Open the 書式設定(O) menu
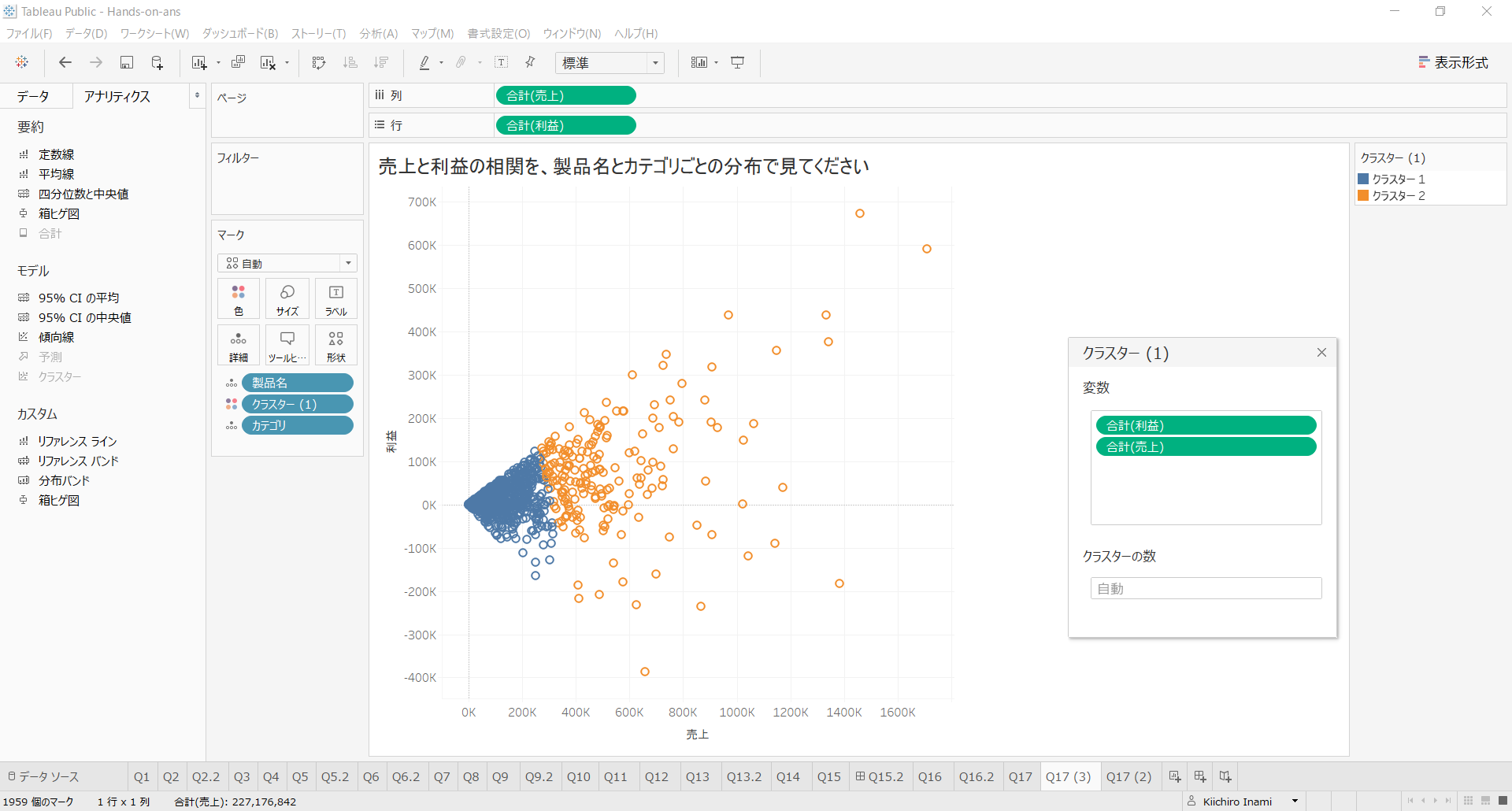This screenshot has height=811, width=1512. (498, 33)
